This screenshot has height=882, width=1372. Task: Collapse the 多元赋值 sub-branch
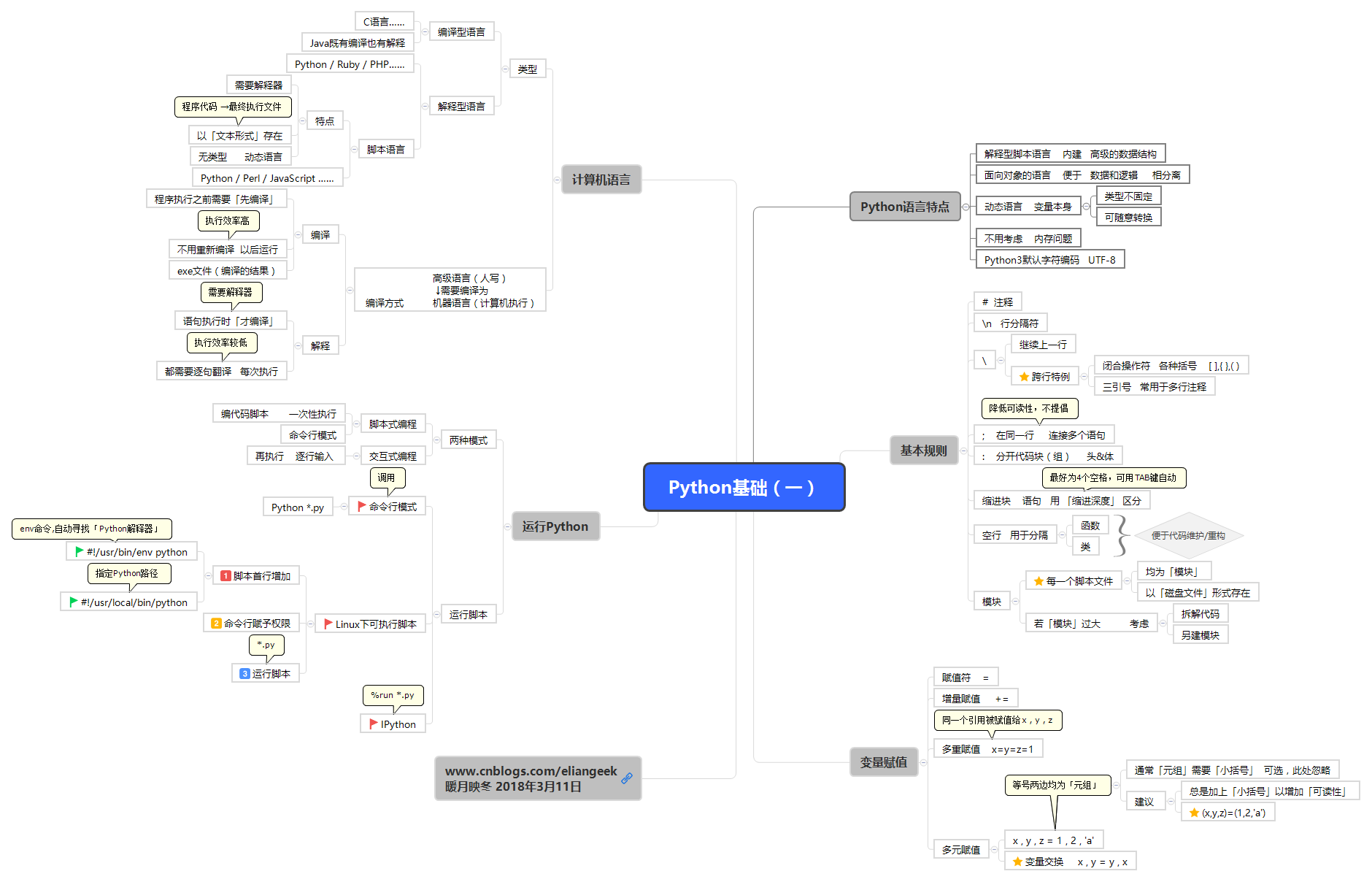click(x=994, y=849)
